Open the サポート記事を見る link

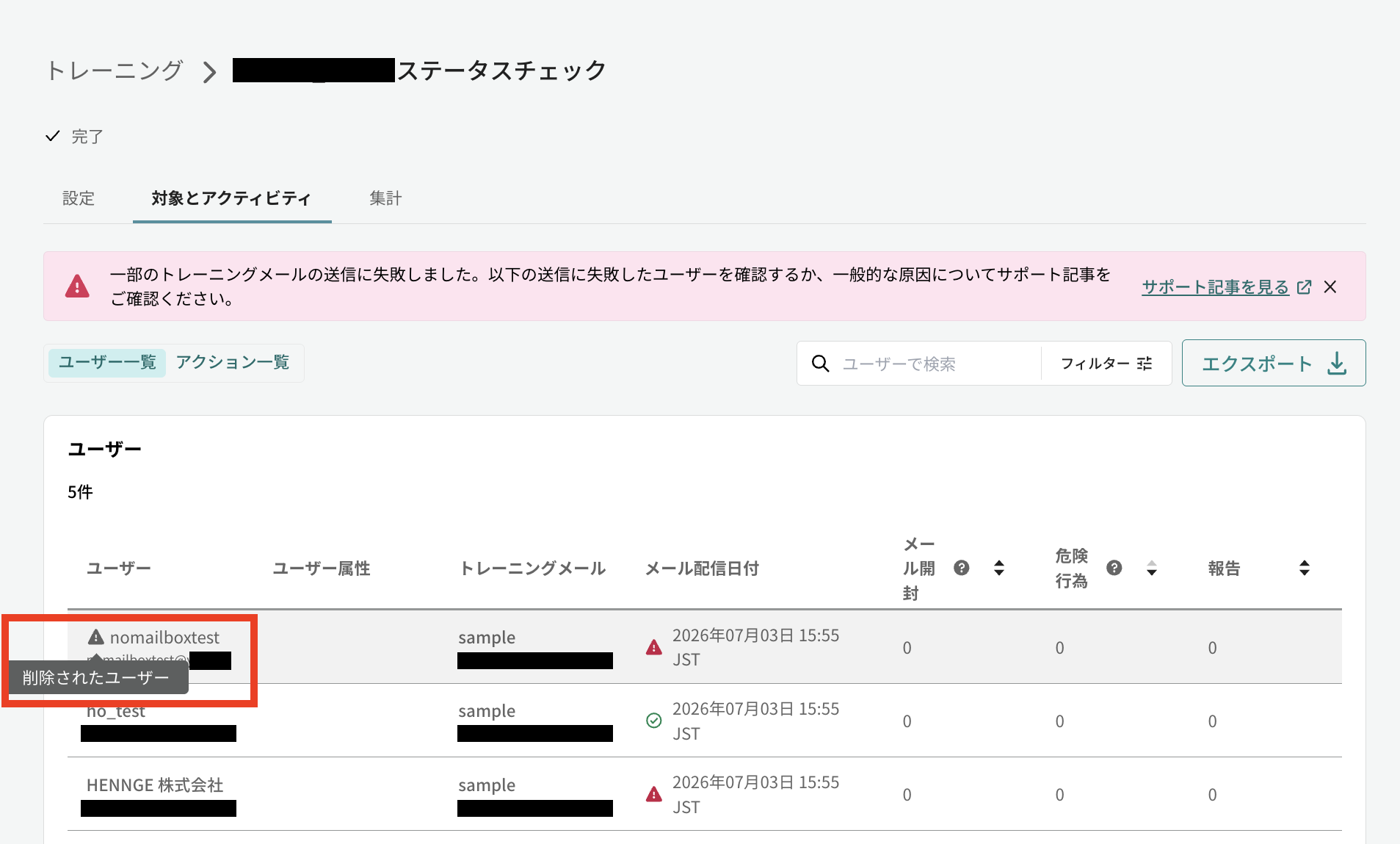tap(1215, 287)
